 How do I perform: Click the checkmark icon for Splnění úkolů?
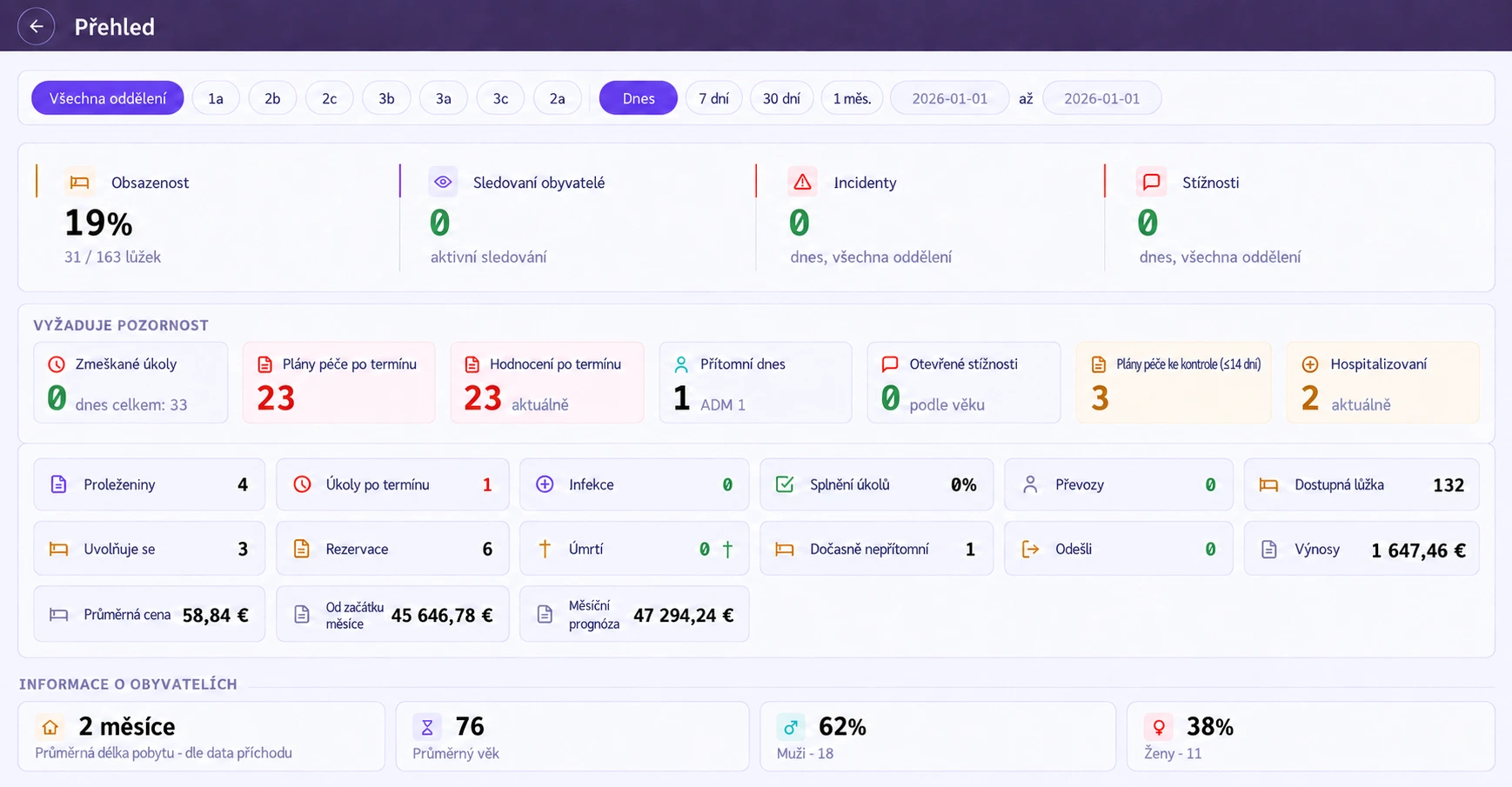click(x=785, y=484)
